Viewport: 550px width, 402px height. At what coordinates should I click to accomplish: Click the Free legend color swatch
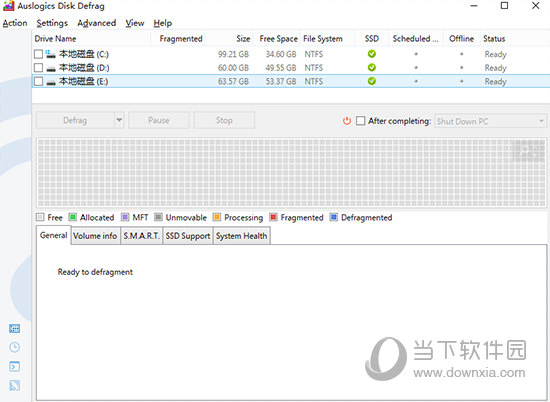coord(40,217)
